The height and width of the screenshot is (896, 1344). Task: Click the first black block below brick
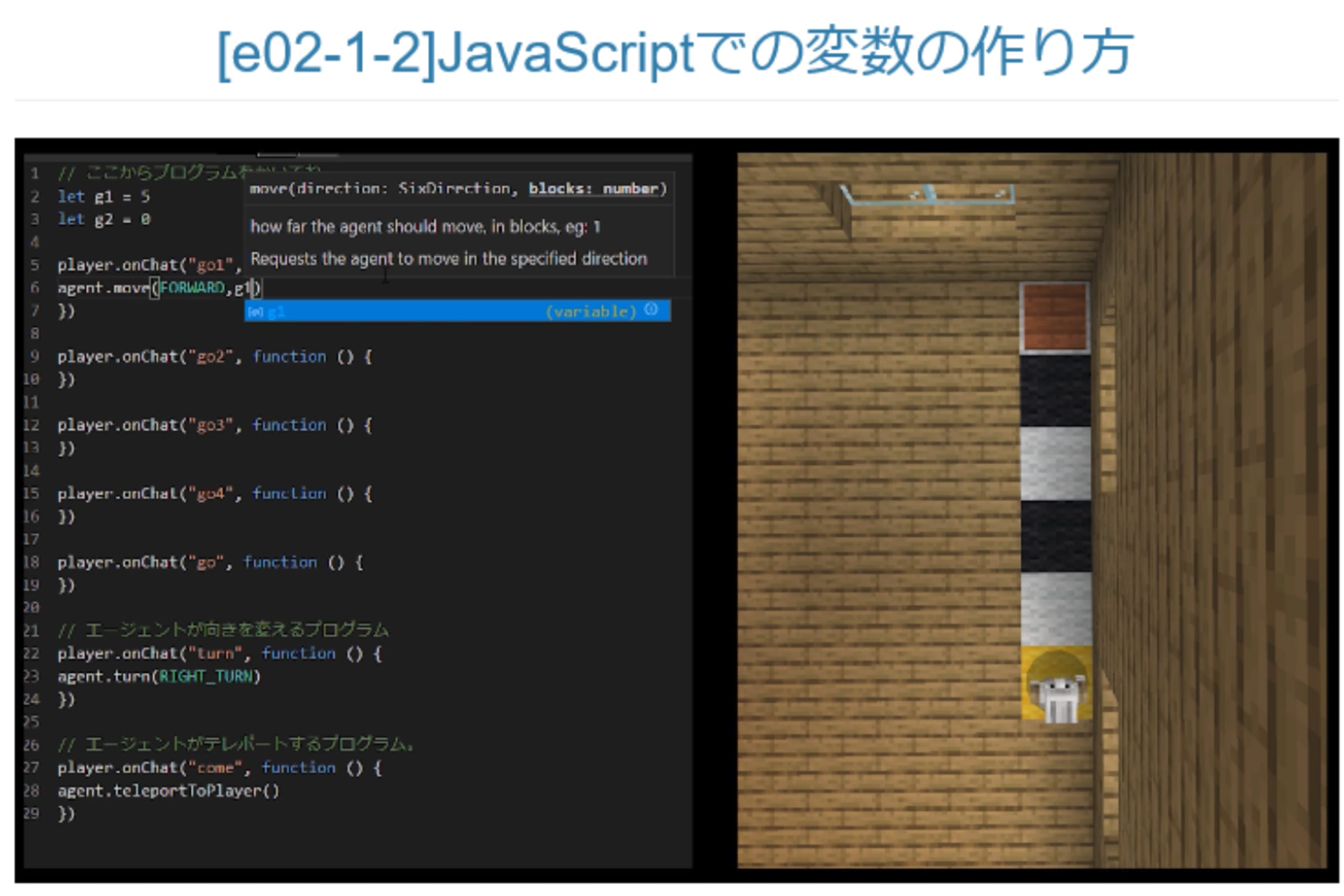[x=1056, y=391]
